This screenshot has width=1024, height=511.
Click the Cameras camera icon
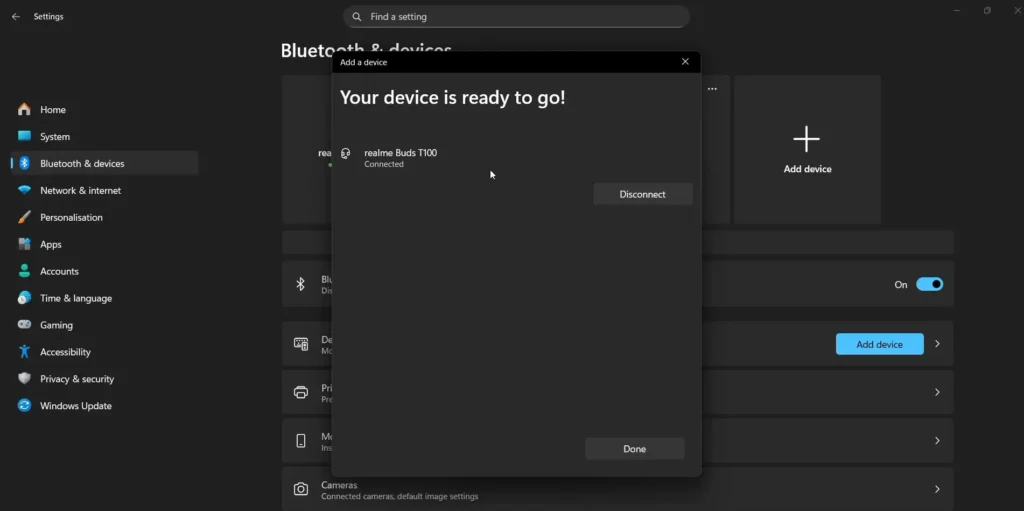[301, 489]
